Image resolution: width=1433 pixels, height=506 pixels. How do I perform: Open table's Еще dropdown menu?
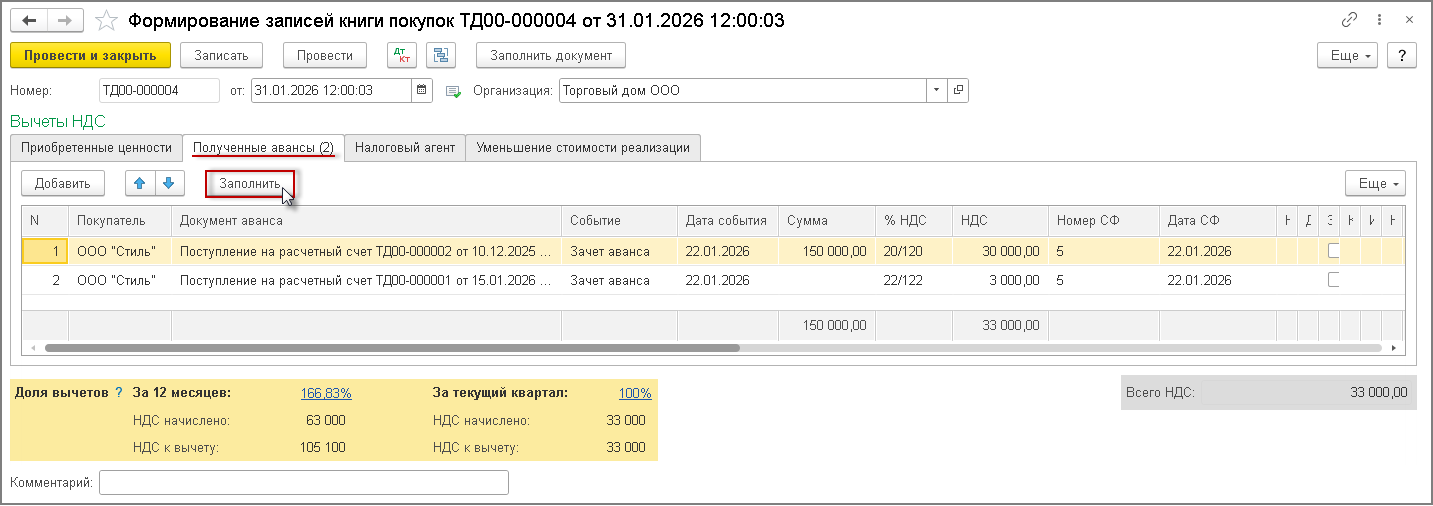point(1376,183)
